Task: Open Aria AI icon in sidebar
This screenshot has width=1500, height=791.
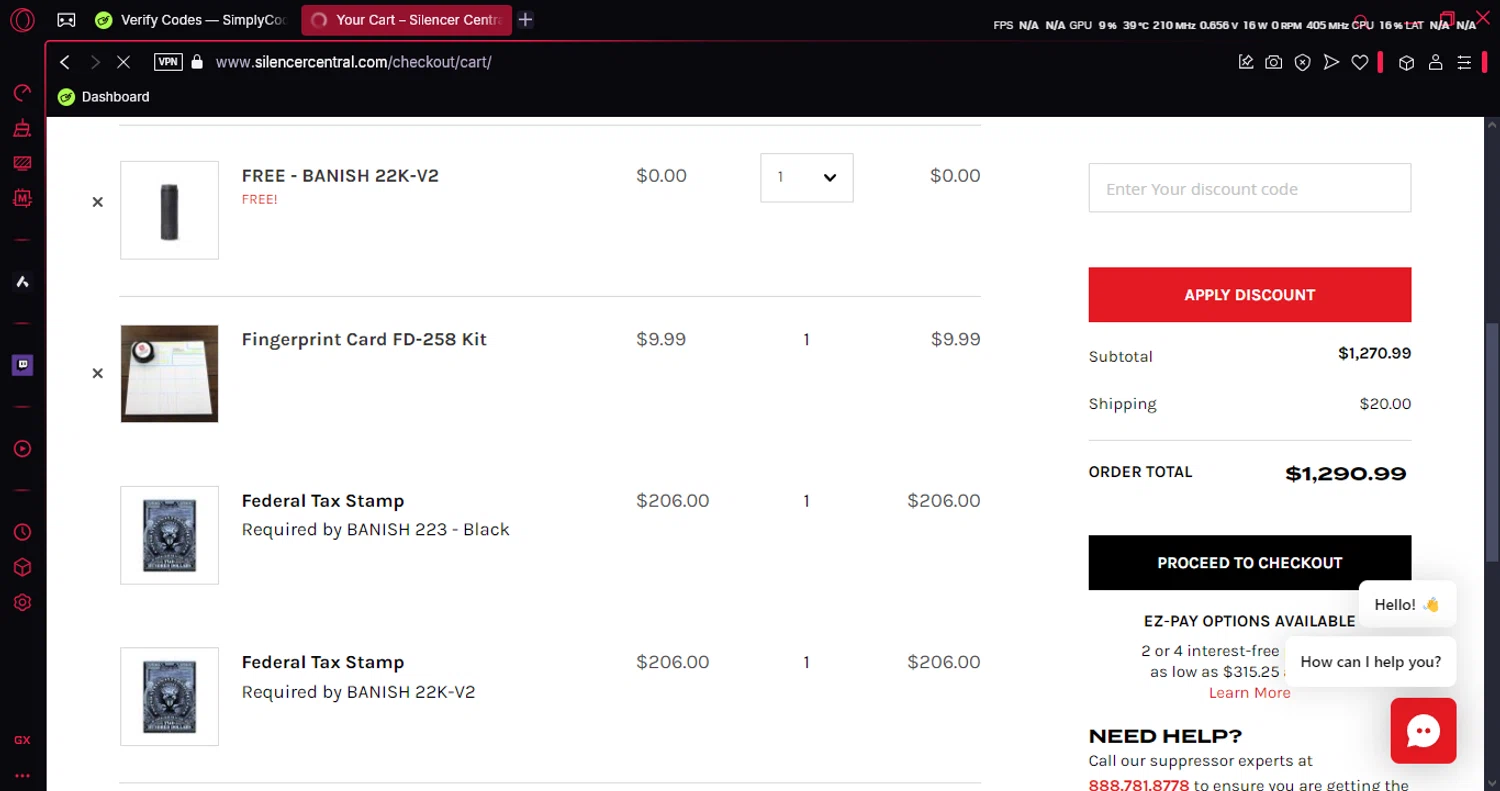Action: pos(22,198)
